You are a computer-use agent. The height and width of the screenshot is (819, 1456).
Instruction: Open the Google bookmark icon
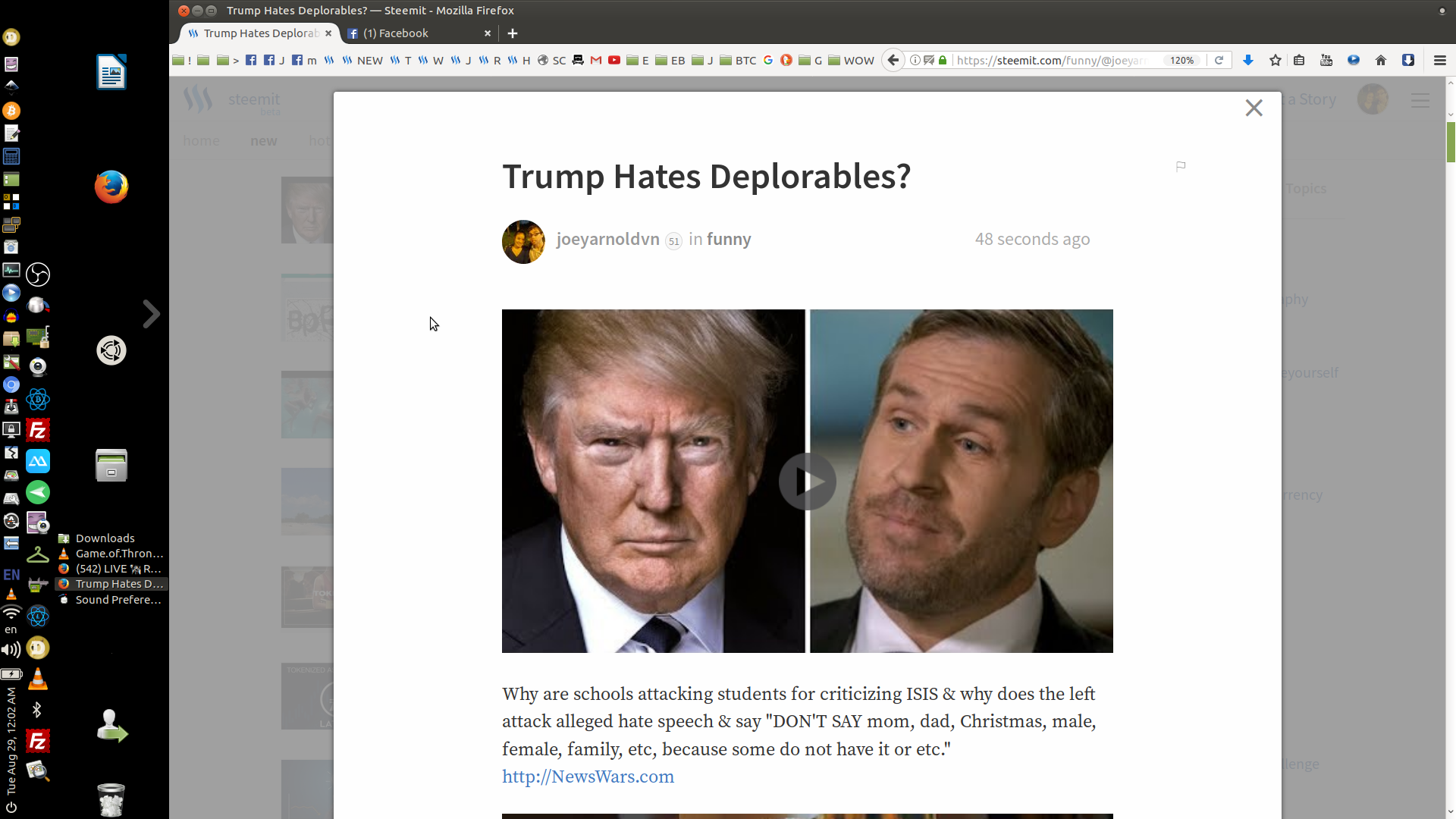[768, 60]
